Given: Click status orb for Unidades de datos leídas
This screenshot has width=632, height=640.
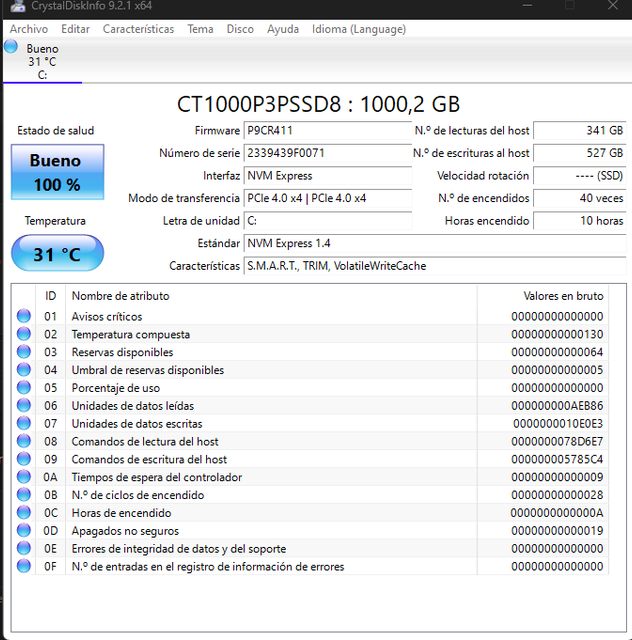Looking at the screenshot, I should (x=24, y=405).
